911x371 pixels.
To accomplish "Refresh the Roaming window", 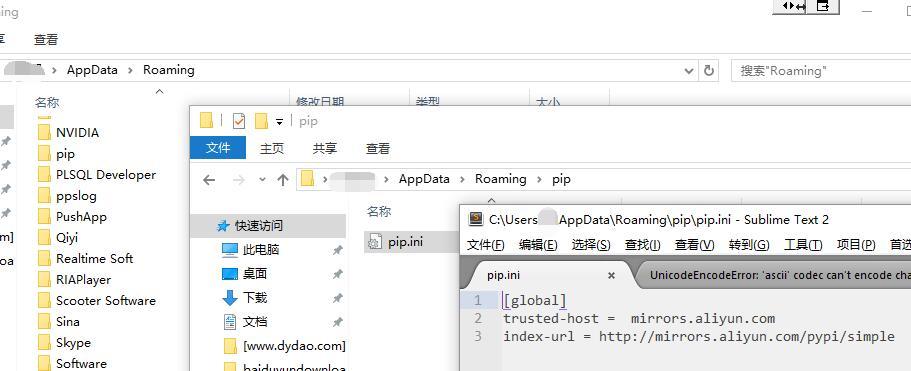I will pyautogui.click(x=708, y=70).
